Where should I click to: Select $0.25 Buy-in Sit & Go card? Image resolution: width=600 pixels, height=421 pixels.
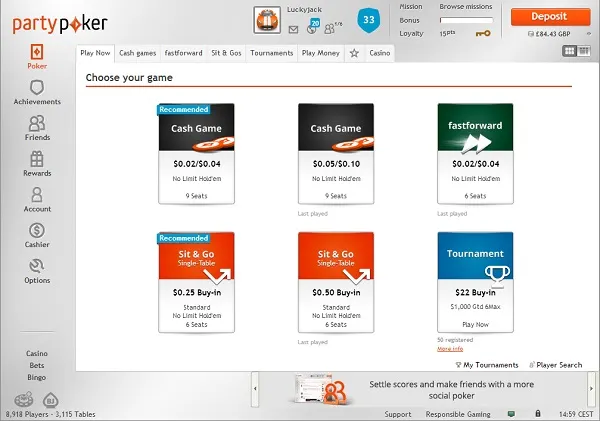click(x=196, y=282)
